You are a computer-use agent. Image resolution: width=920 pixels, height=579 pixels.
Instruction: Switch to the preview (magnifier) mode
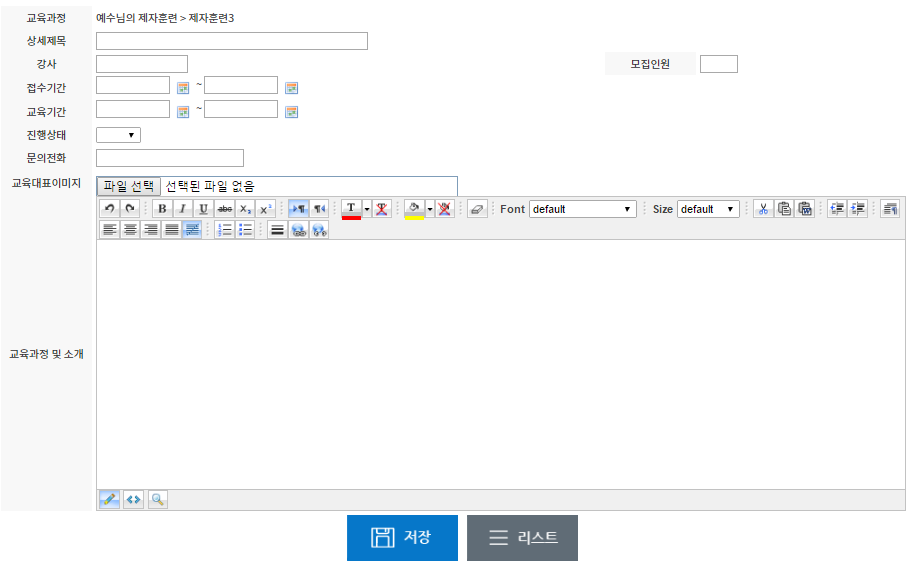[158, 499]
